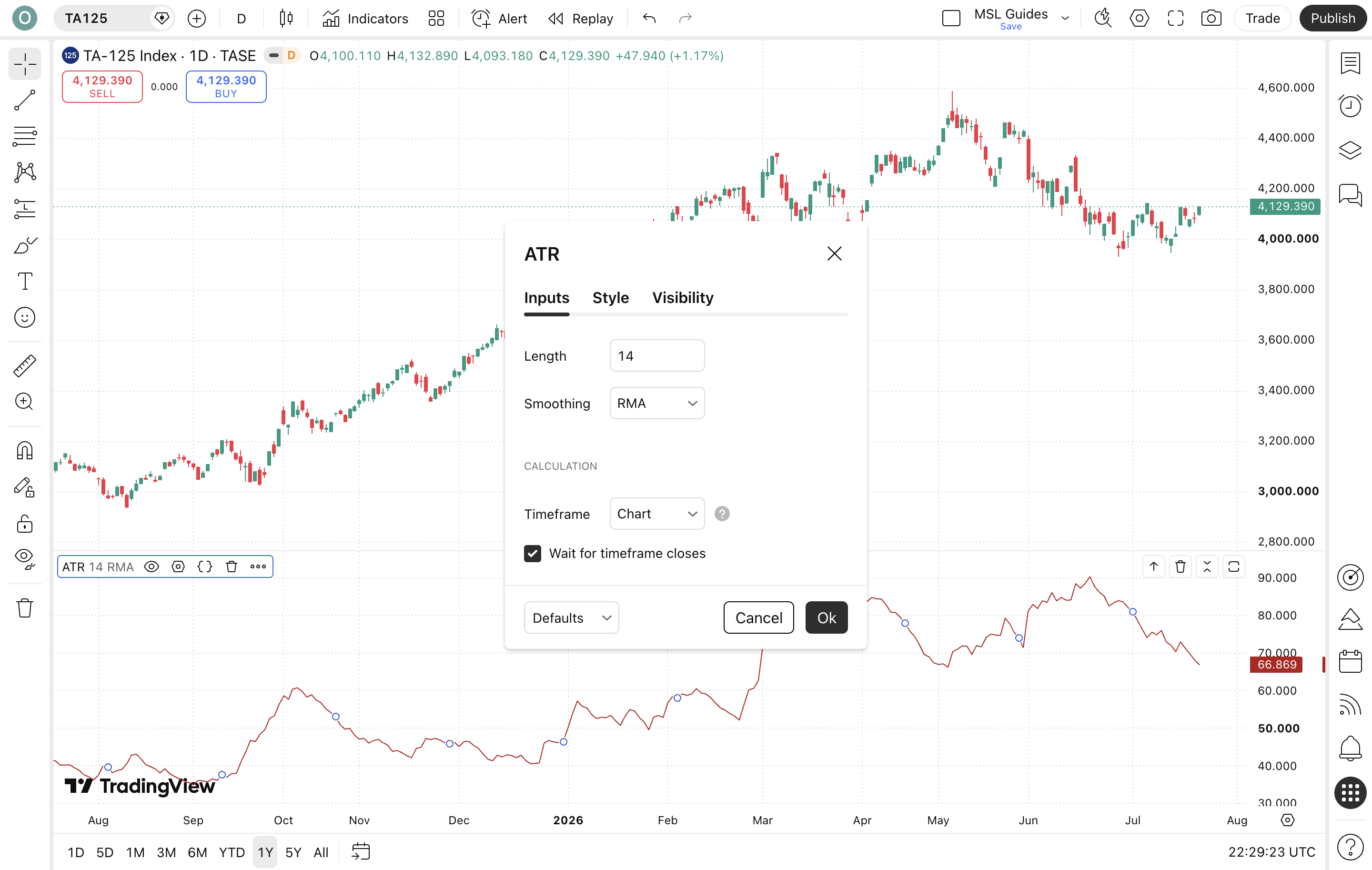Image resolution: width=1372 pixels, height=870 pixels.
Task: Collapse the ATR pane
Action: 1207,567
